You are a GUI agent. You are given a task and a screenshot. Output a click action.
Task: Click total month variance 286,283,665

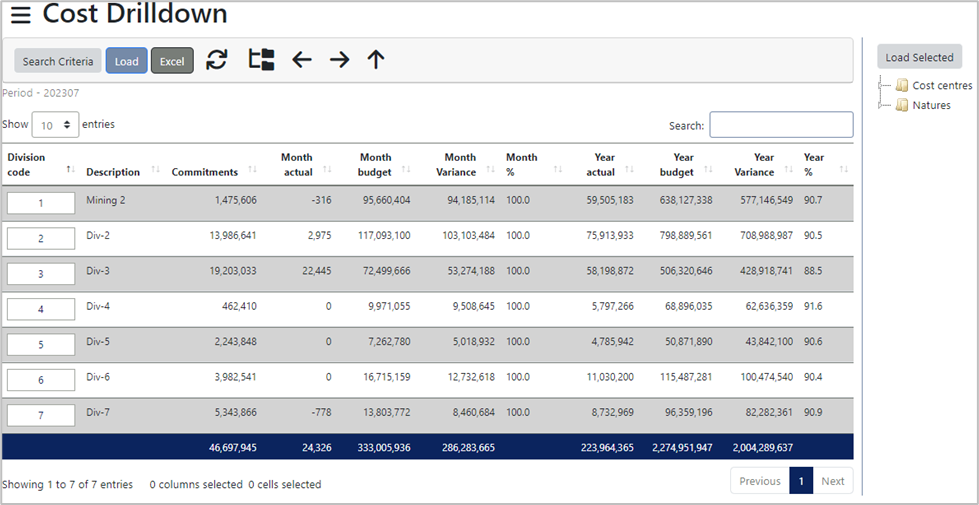468,448
